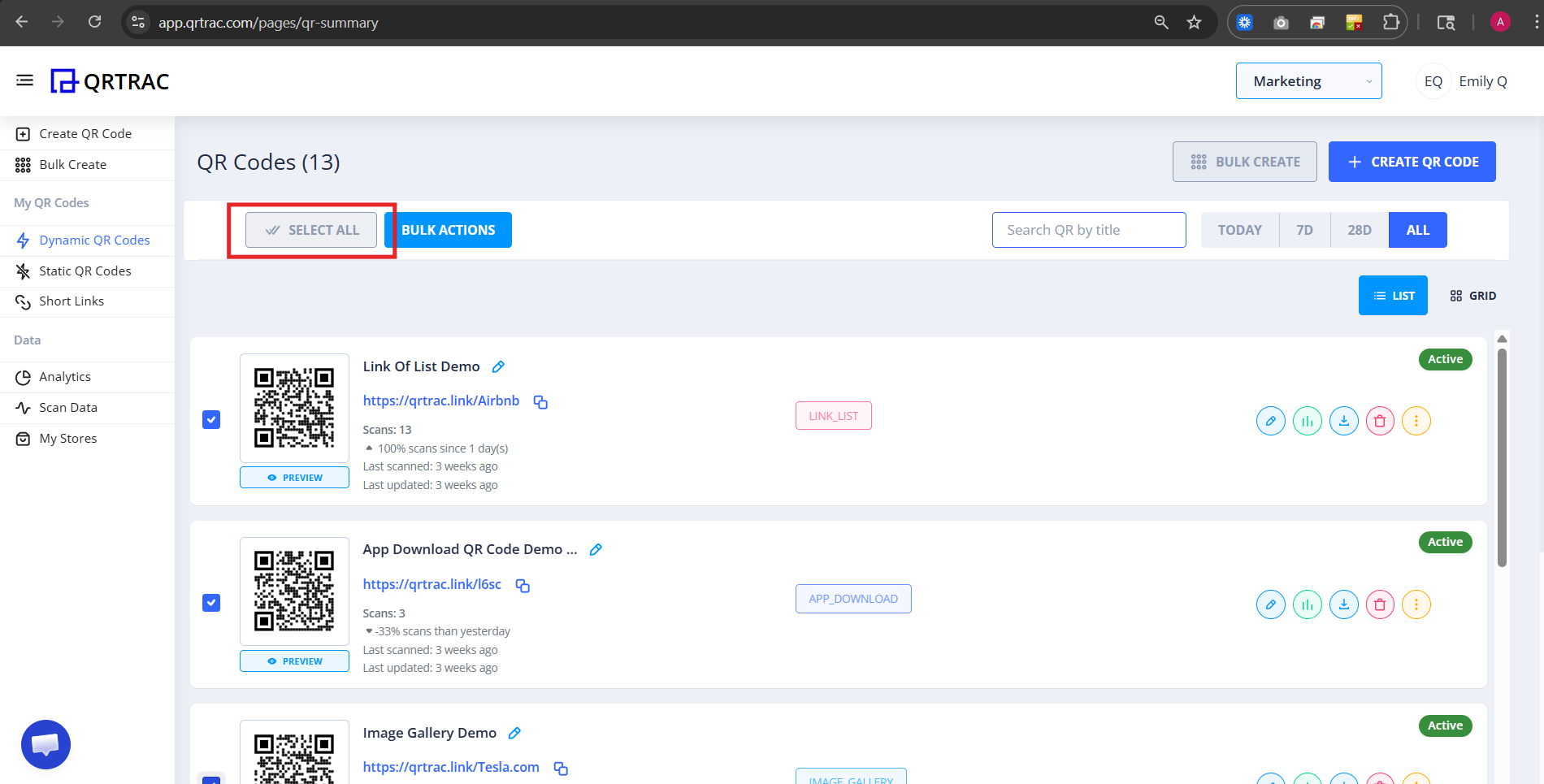Viewport: 1544px width, 784px height.
Task: Open analytics icon for App Download QR Code
Action: coord(1307,604)
